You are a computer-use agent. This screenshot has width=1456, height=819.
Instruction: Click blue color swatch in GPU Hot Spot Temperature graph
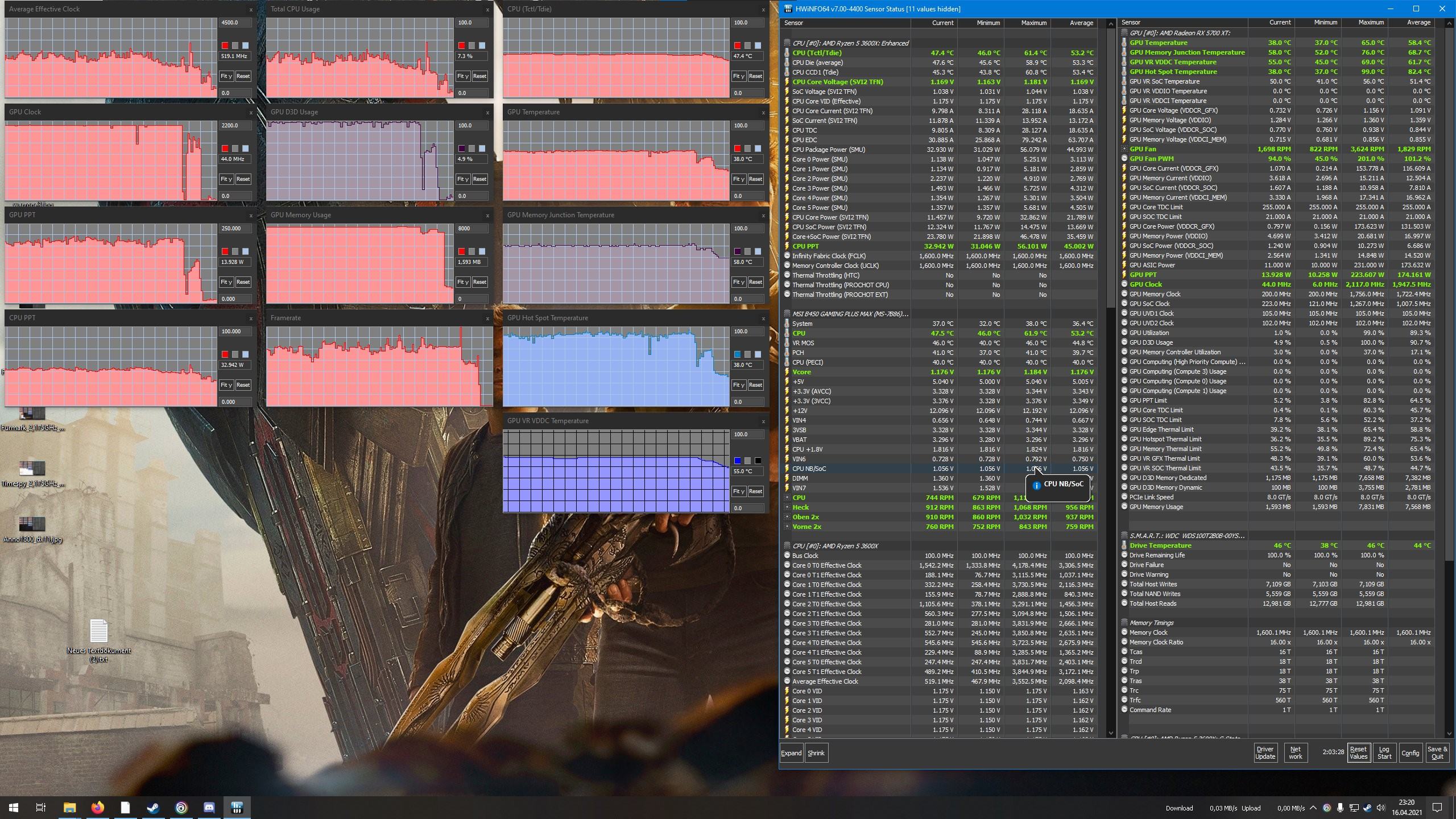pos(737,354)
